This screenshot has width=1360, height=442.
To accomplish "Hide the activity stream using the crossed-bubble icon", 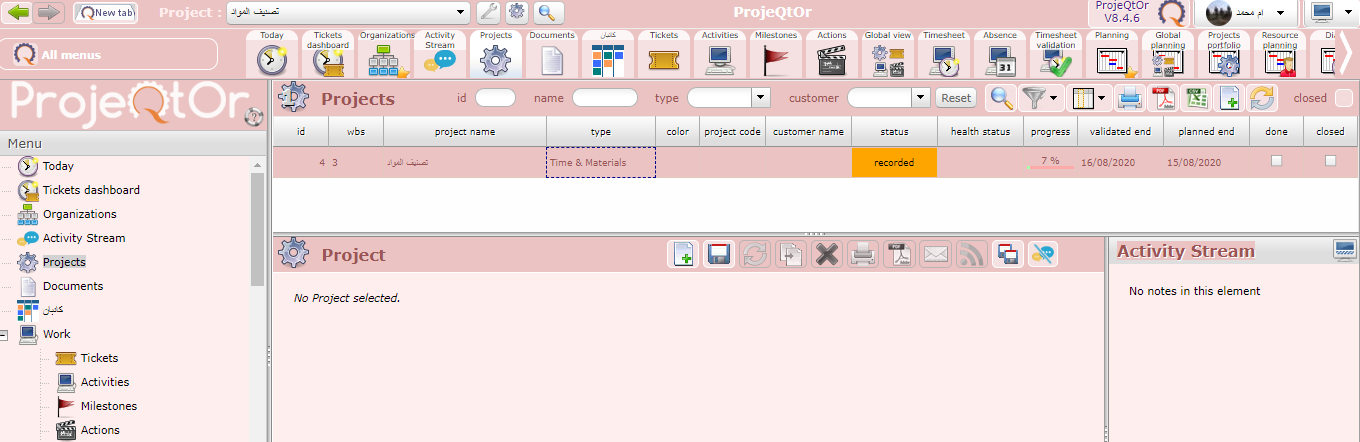I will click(x=1043, y=255).
